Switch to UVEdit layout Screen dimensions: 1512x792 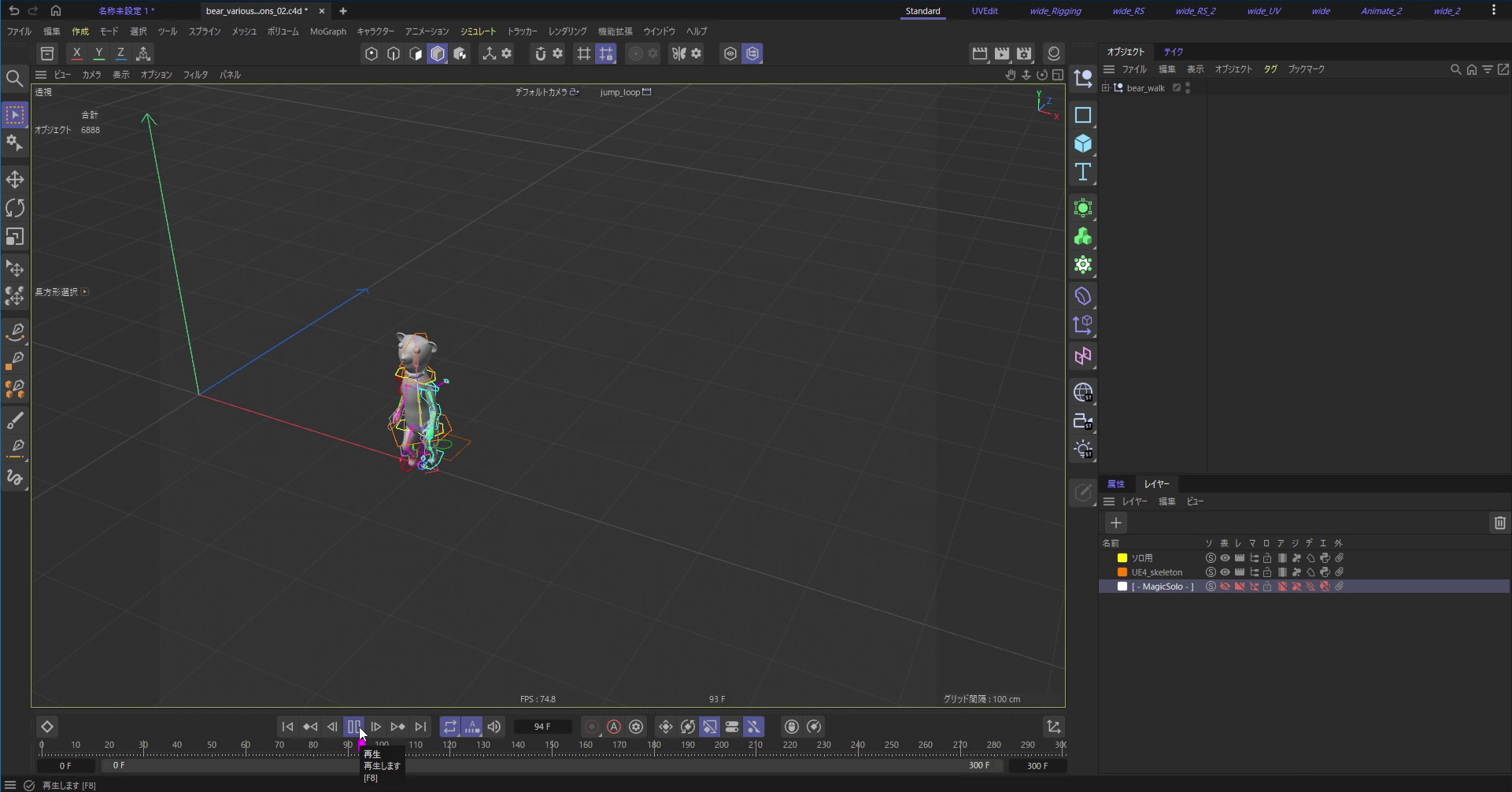point(985,11)
